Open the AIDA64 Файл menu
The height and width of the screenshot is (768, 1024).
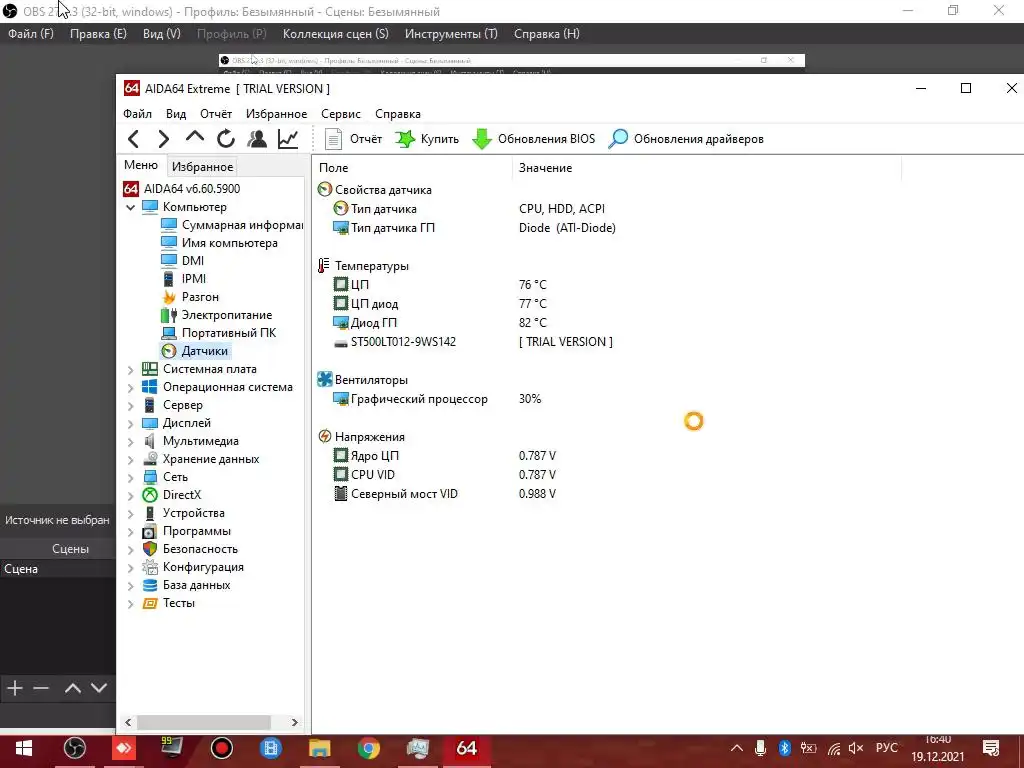(137, 114)
